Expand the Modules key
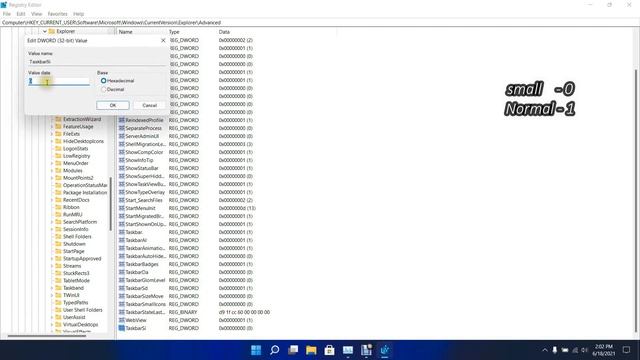The height and width of the screenshot is (360, 640). [52, 171]
